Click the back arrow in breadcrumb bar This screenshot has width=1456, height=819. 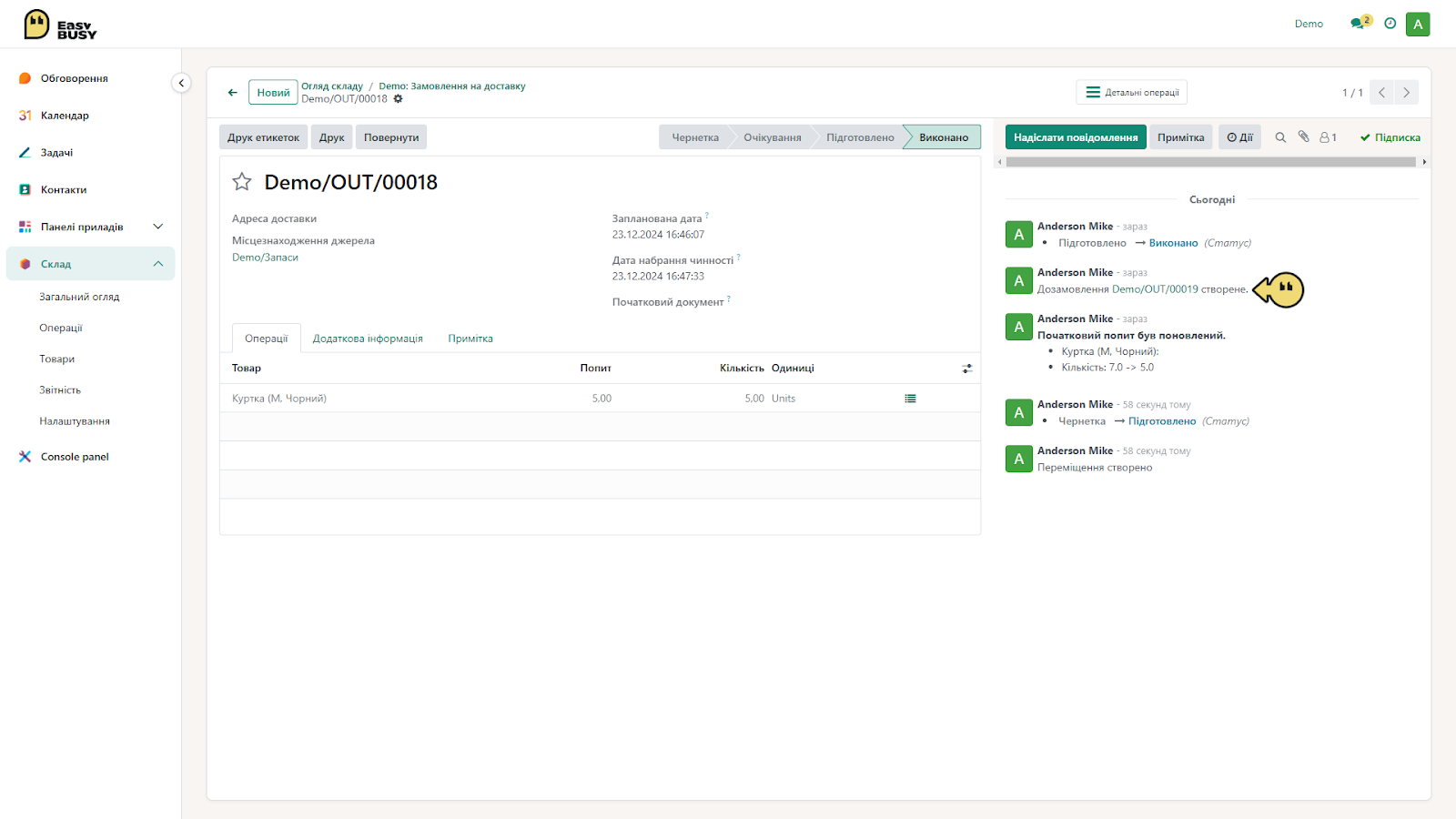233,93
